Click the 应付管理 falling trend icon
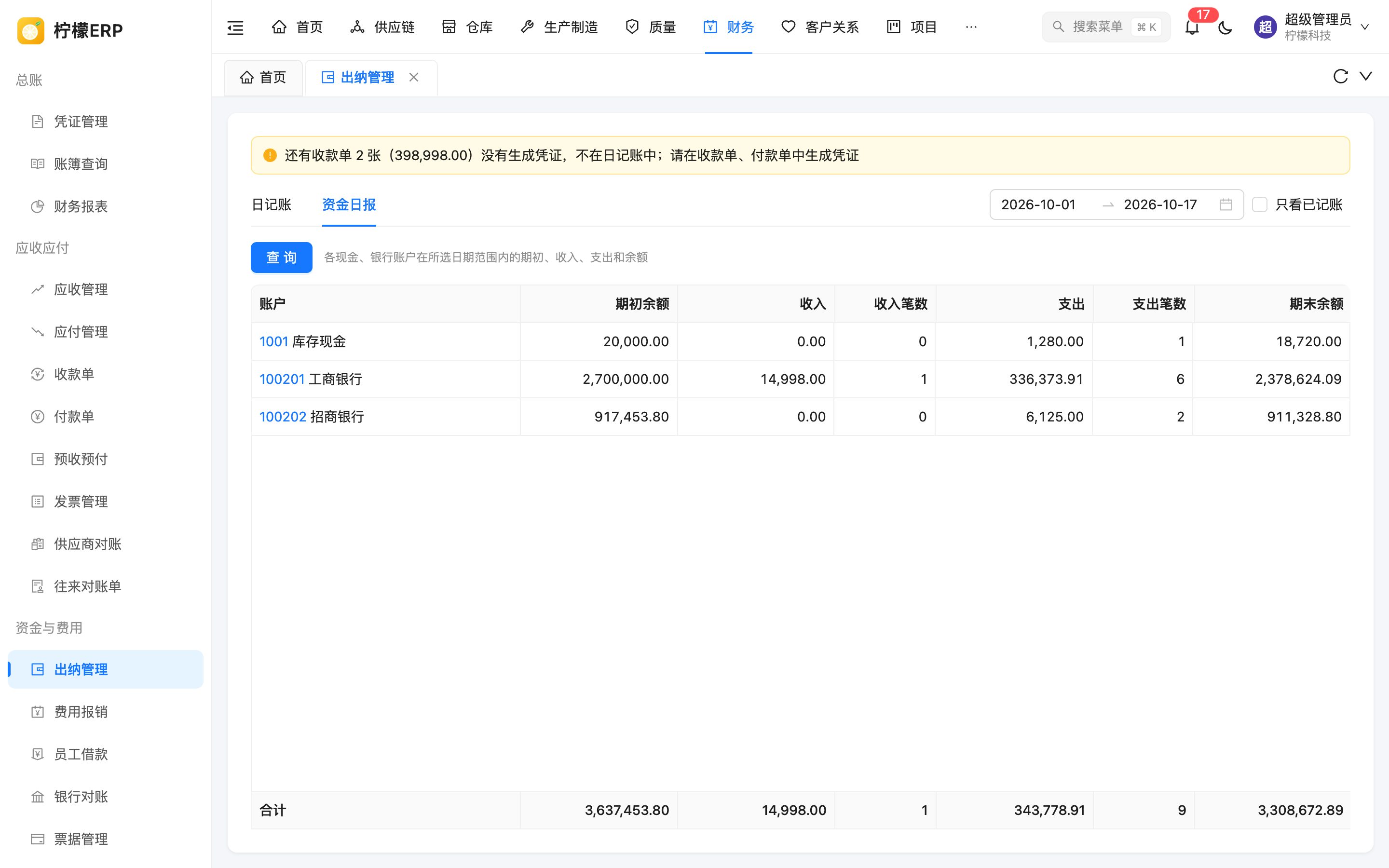Screen dimensions: 1389x868 pos(37,332)
